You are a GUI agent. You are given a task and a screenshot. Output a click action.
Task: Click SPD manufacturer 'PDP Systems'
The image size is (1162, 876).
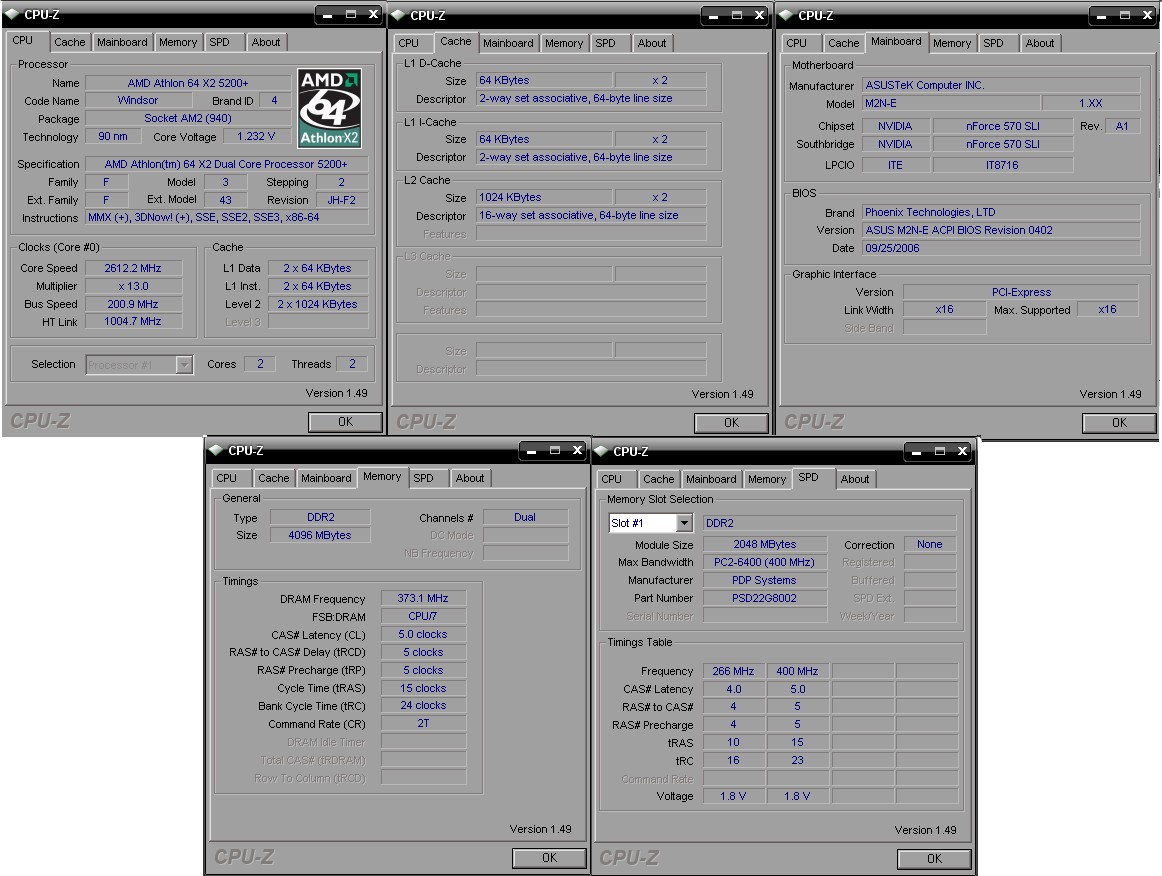765,580
